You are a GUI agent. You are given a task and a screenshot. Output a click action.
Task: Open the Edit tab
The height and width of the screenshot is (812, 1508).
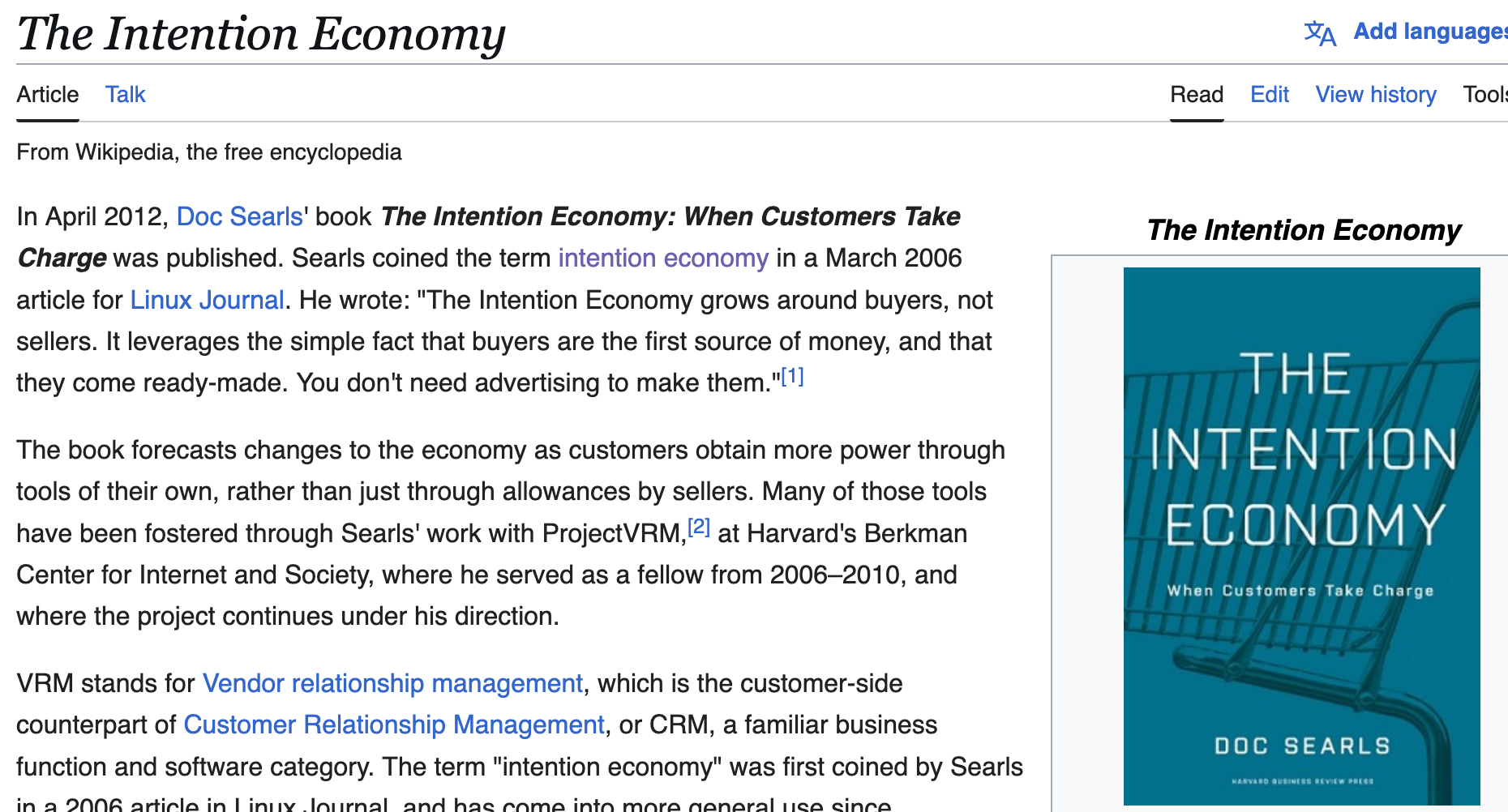point(1270,95)
